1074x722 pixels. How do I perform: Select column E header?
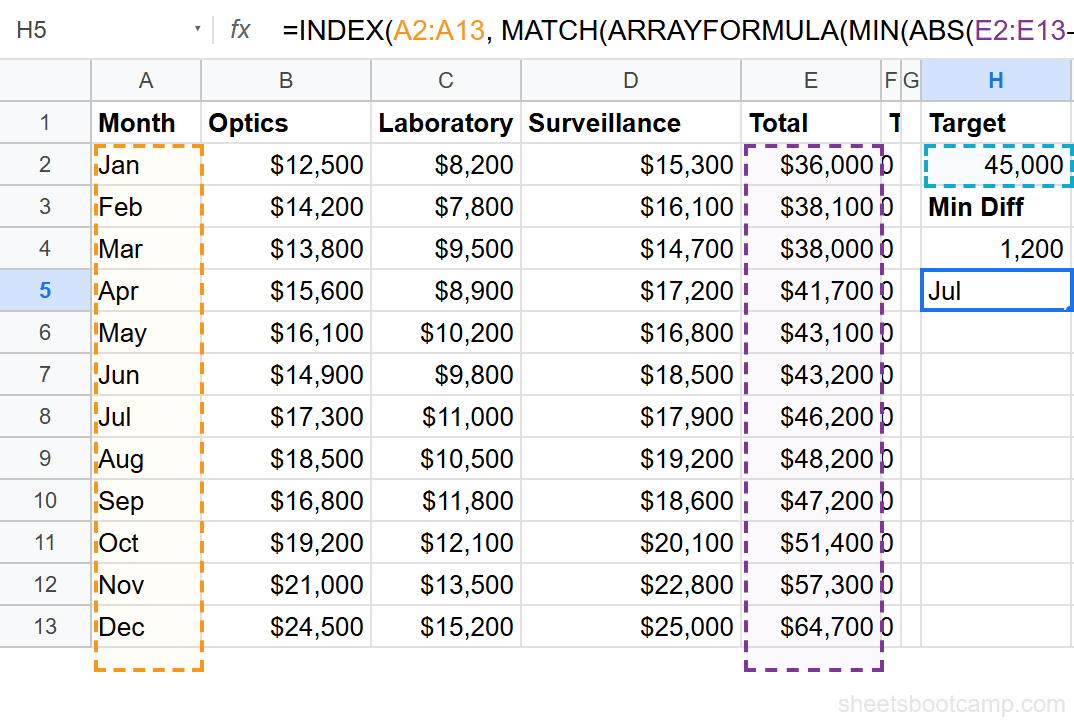pyautogui.click(x=810, y=80)
